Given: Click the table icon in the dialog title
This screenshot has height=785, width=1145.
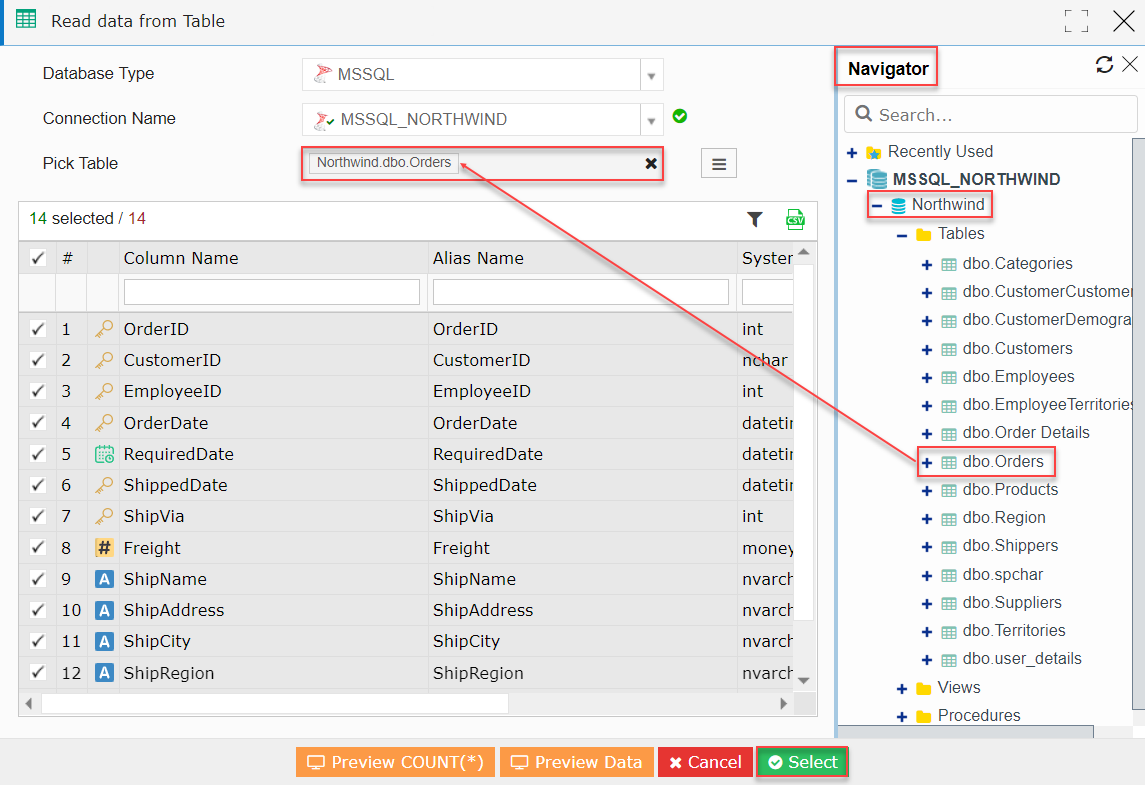Looking at the screenshot, I should pos(26,20).
